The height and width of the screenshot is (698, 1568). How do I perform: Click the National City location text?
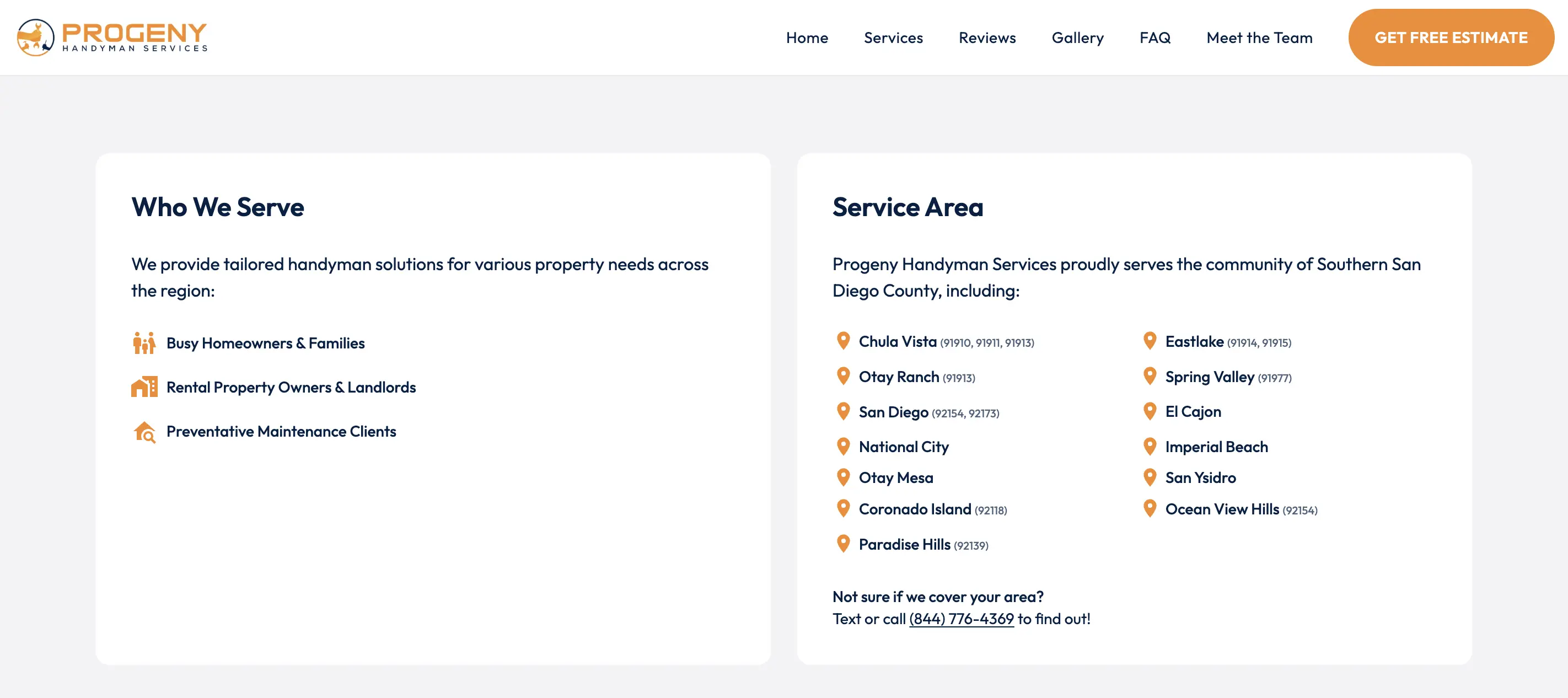coord(903,447)
